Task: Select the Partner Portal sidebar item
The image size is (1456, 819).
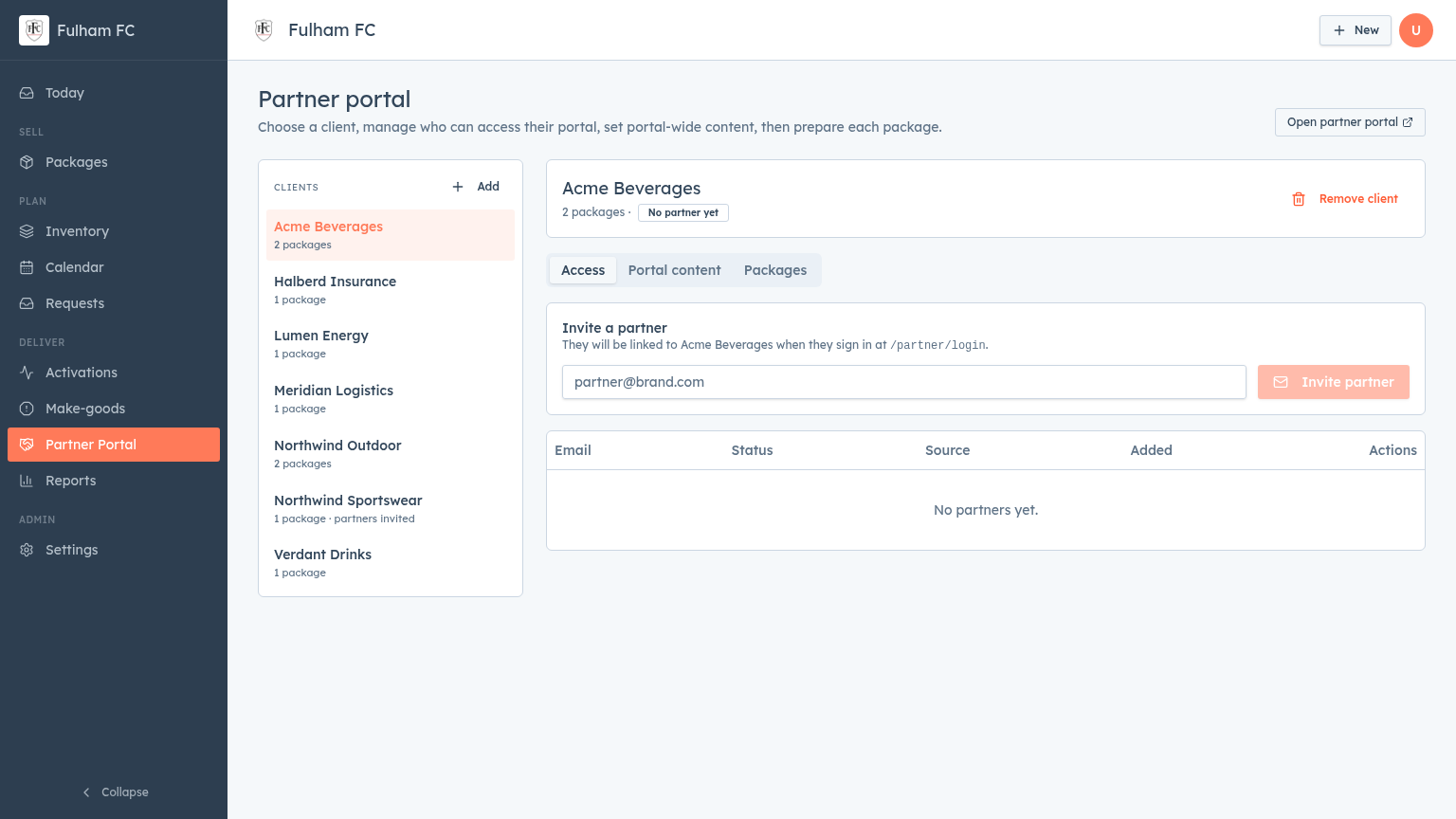Action: click(114, 445)
